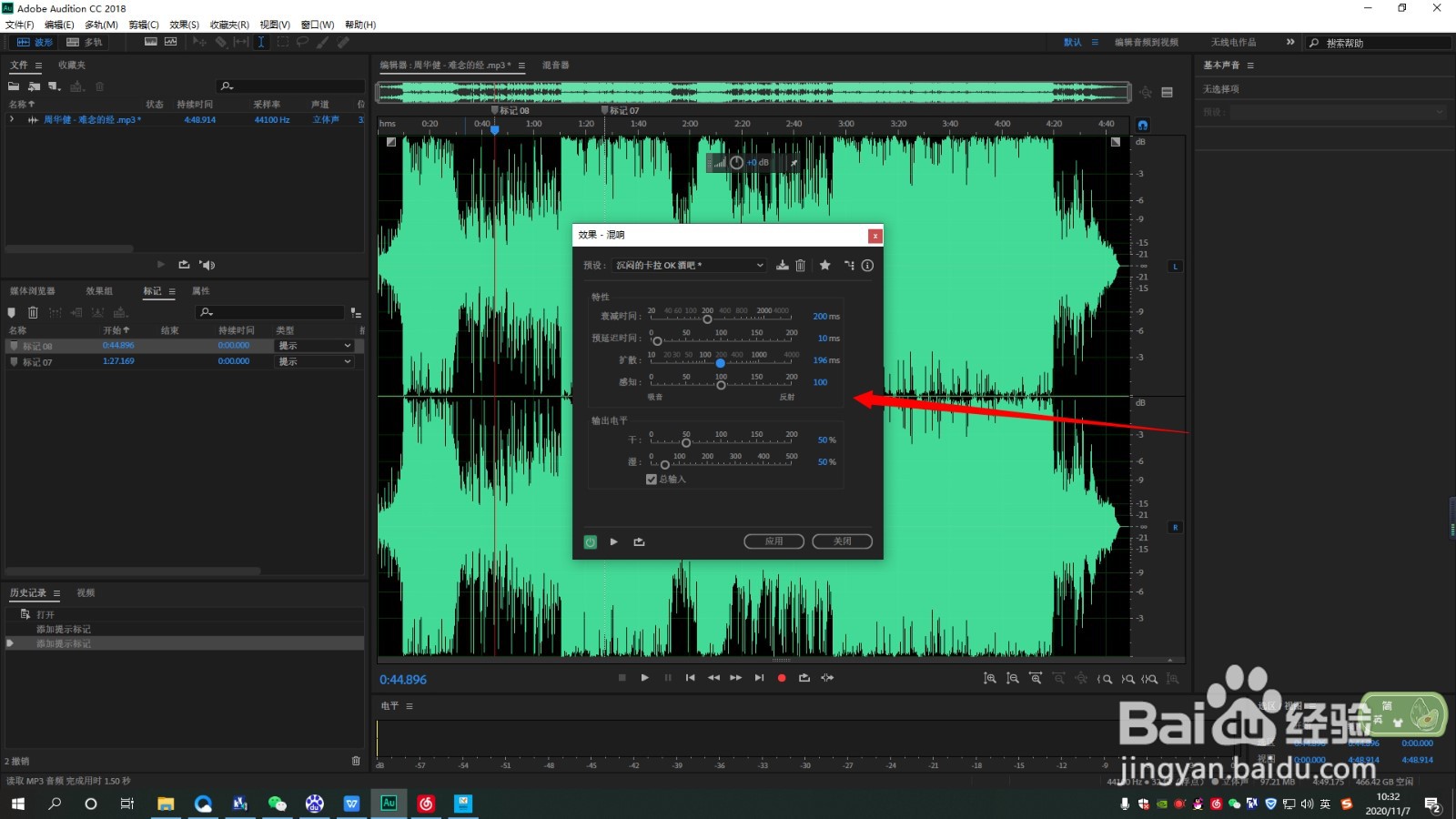Save the reverb effect preset
This screenshot has height=819, width=1456.
tap(782, 266)
